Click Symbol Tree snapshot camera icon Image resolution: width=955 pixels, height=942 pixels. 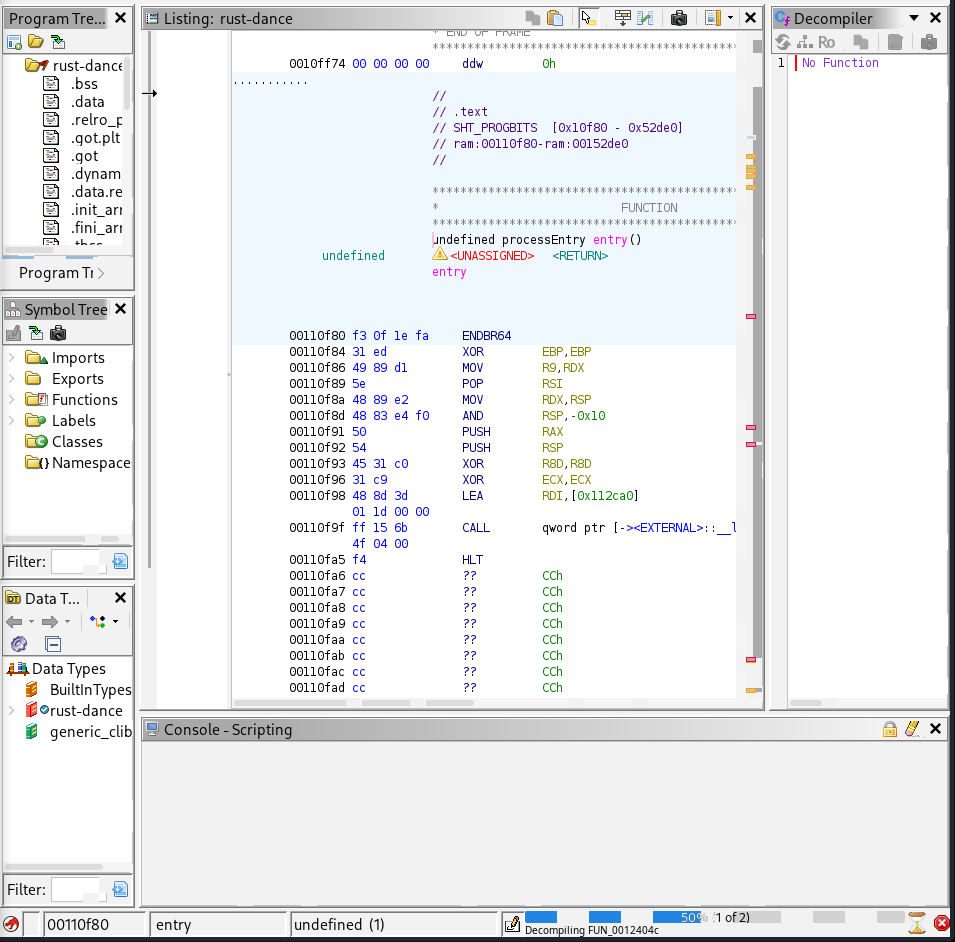pos(58,334)
